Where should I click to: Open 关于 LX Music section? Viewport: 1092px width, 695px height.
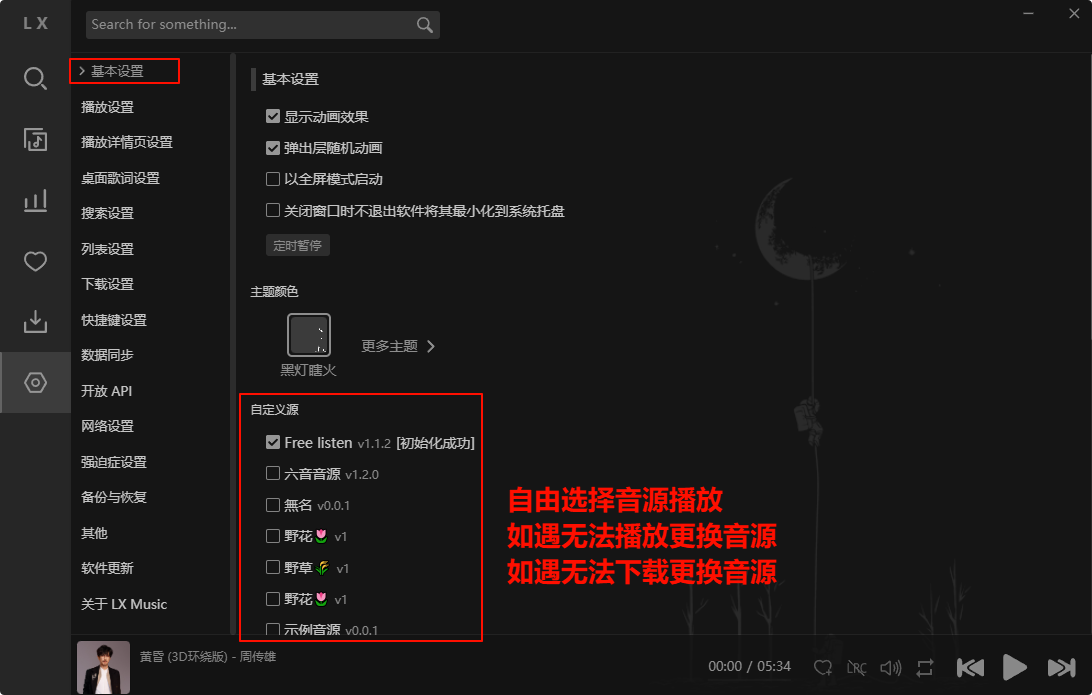click(x=124, y=604)
